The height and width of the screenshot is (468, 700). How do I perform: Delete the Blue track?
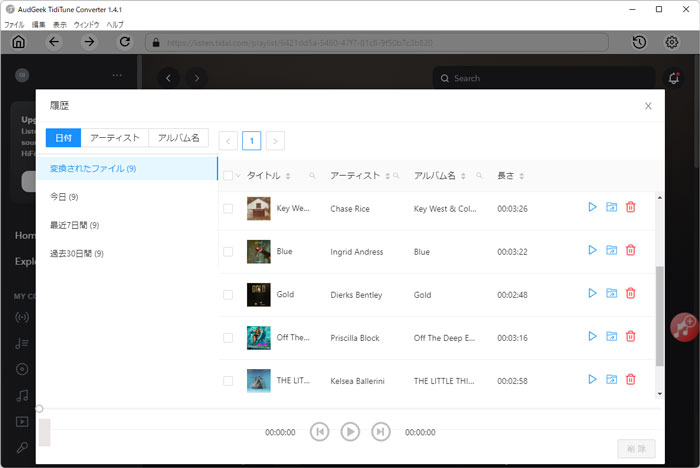(x=630, y=250)
